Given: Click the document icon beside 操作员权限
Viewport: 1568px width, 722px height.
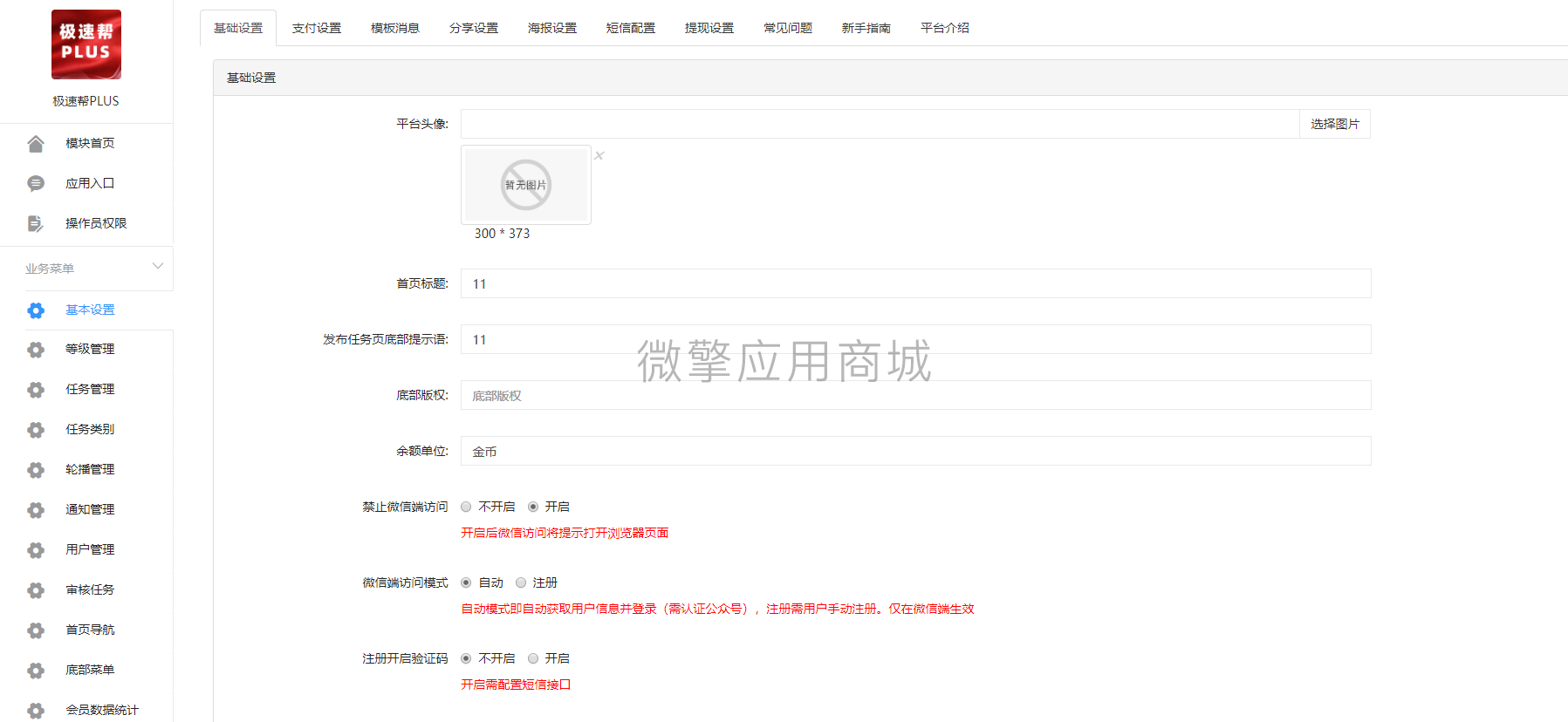Looking at the screenshot, I should [36, 223].
